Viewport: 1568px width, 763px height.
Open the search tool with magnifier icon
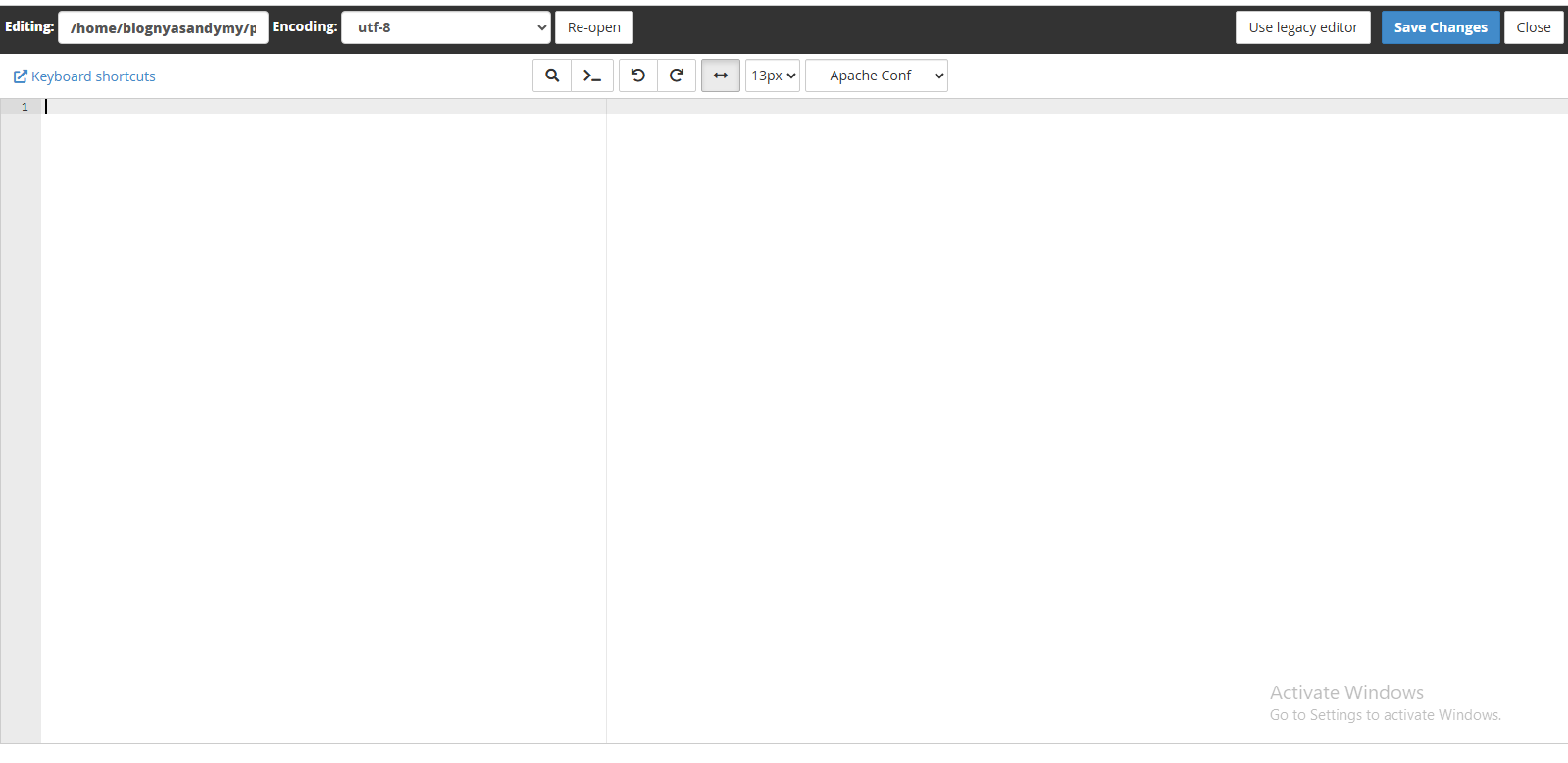point(552,76)
